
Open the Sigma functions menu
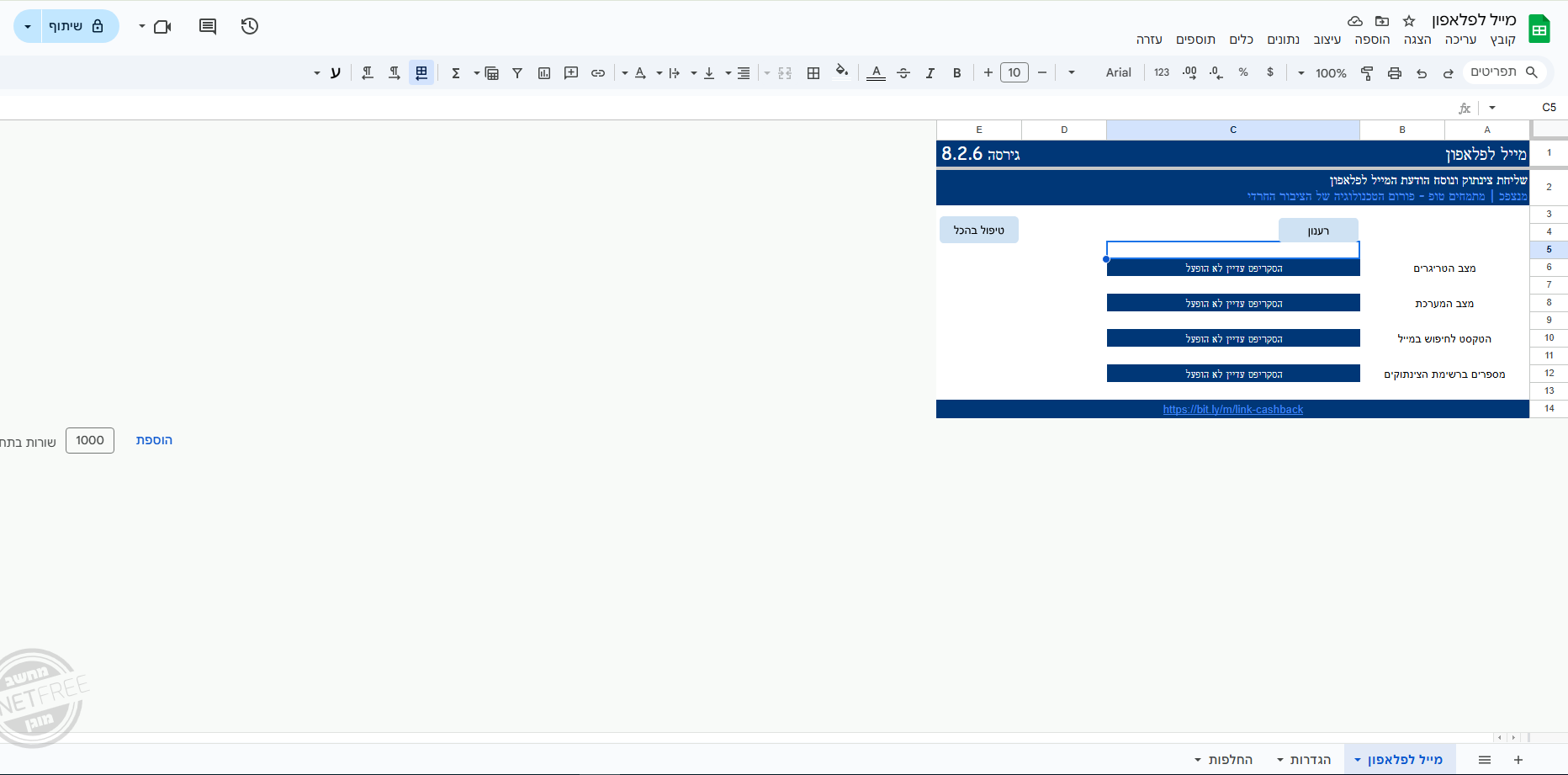456,73
